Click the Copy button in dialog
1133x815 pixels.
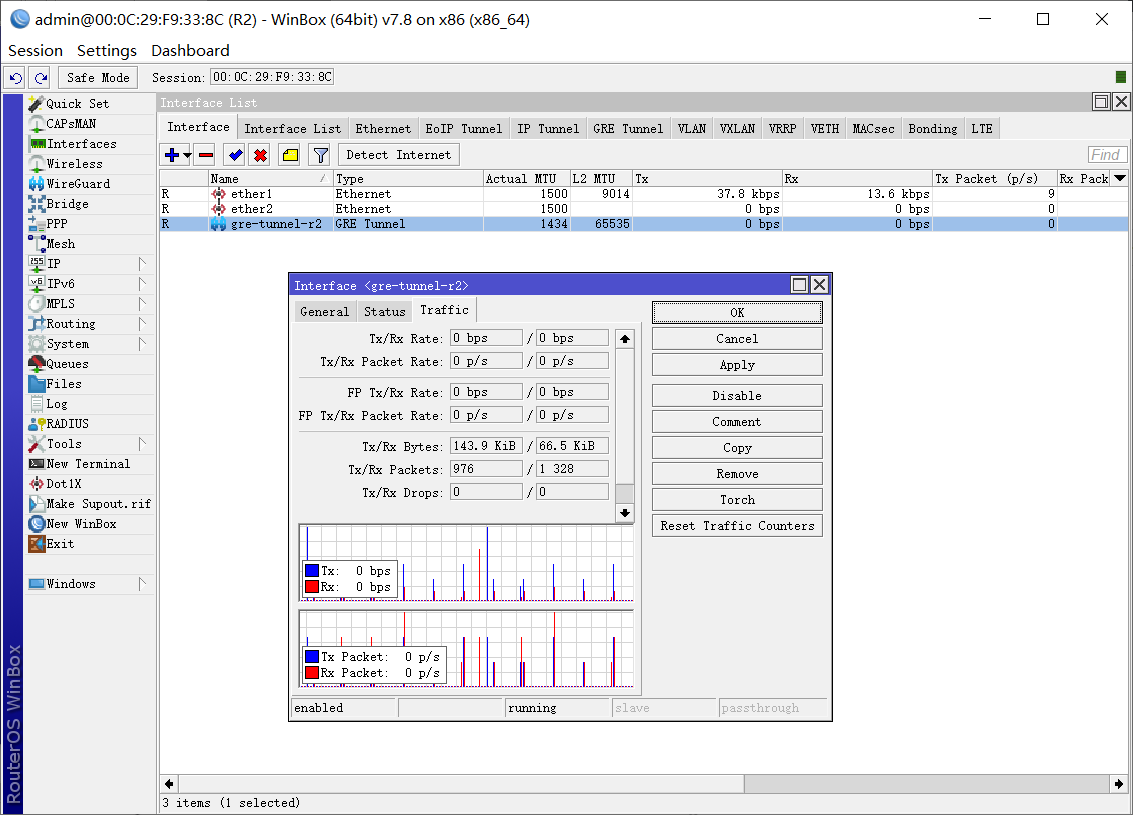coord(737,448)
